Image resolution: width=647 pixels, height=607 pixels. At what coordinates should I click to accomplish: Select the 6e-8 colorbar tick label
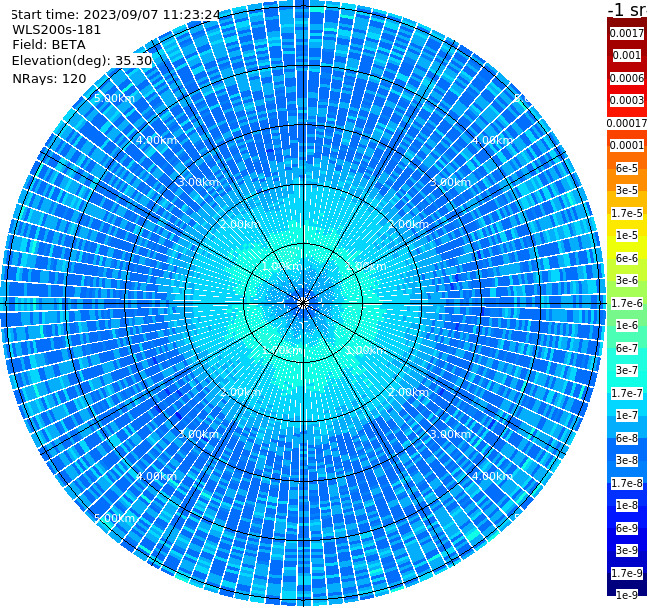(x=627, y=438)
